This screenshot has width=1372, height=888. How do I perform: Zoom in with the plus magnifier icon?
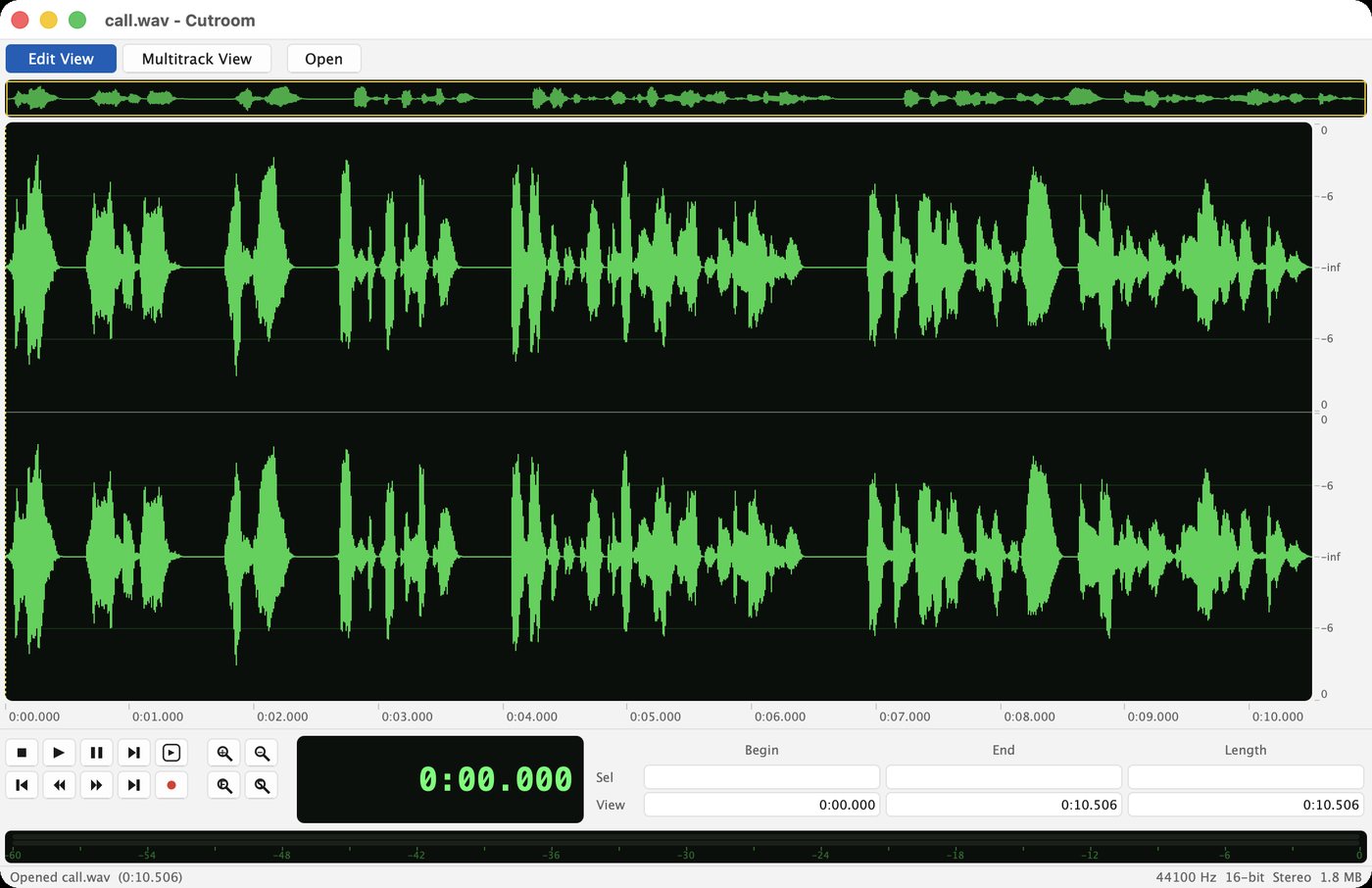pos(224,753)
